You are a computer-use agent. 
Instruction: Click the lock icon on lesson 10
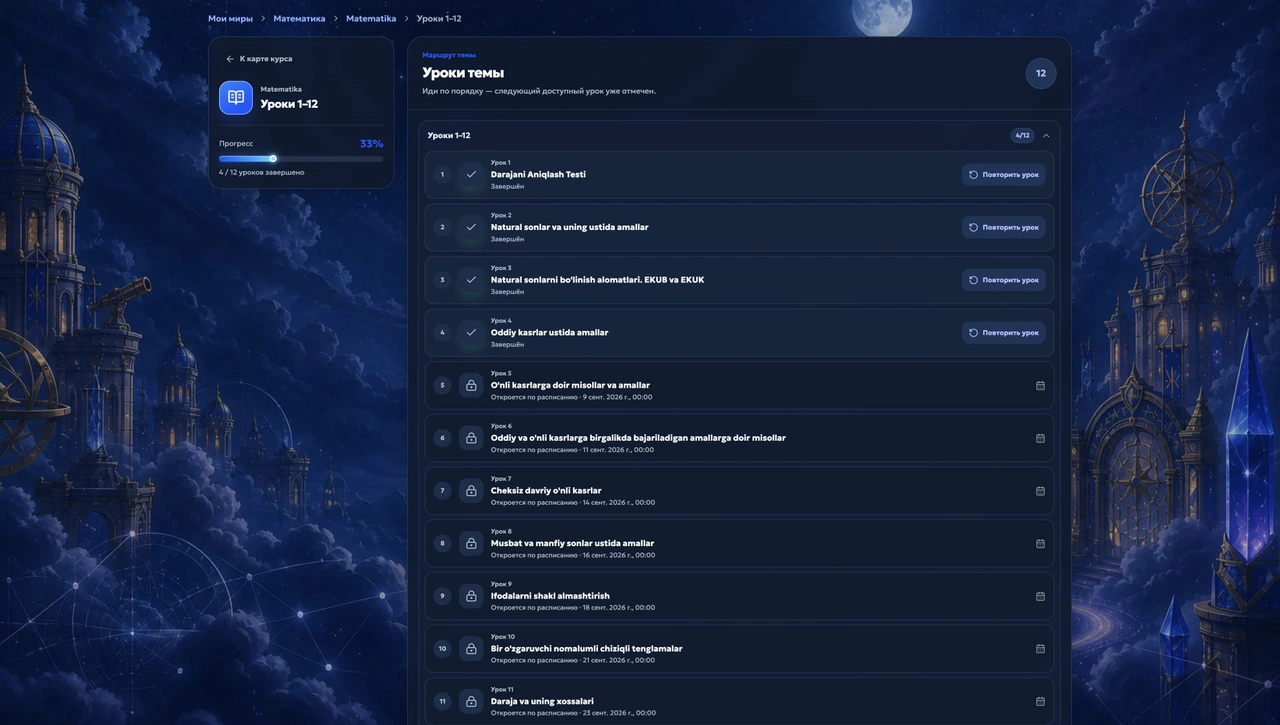(471, 649)
